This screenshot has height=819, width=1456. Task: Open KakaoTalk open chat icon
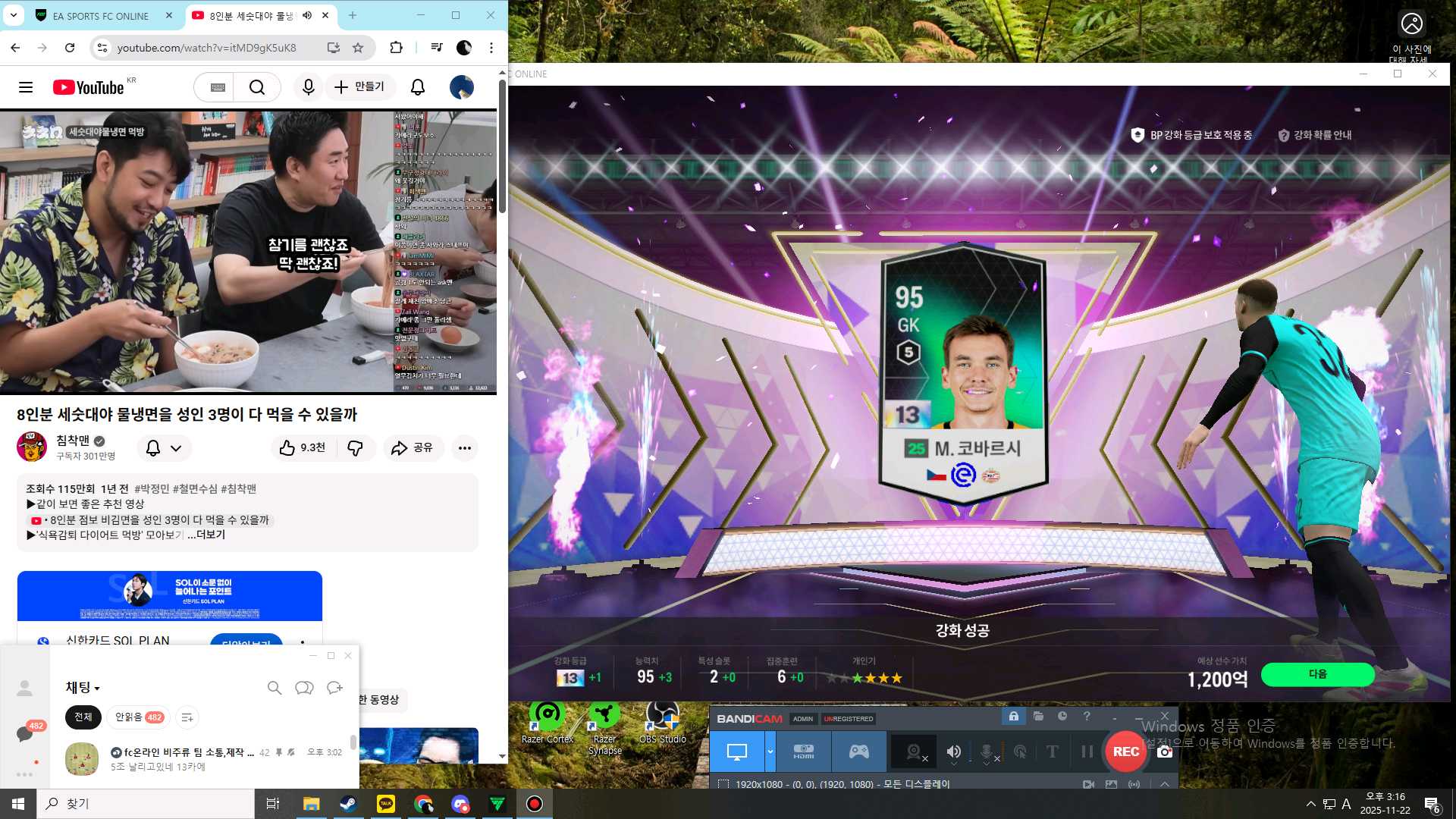click(304, 688)
